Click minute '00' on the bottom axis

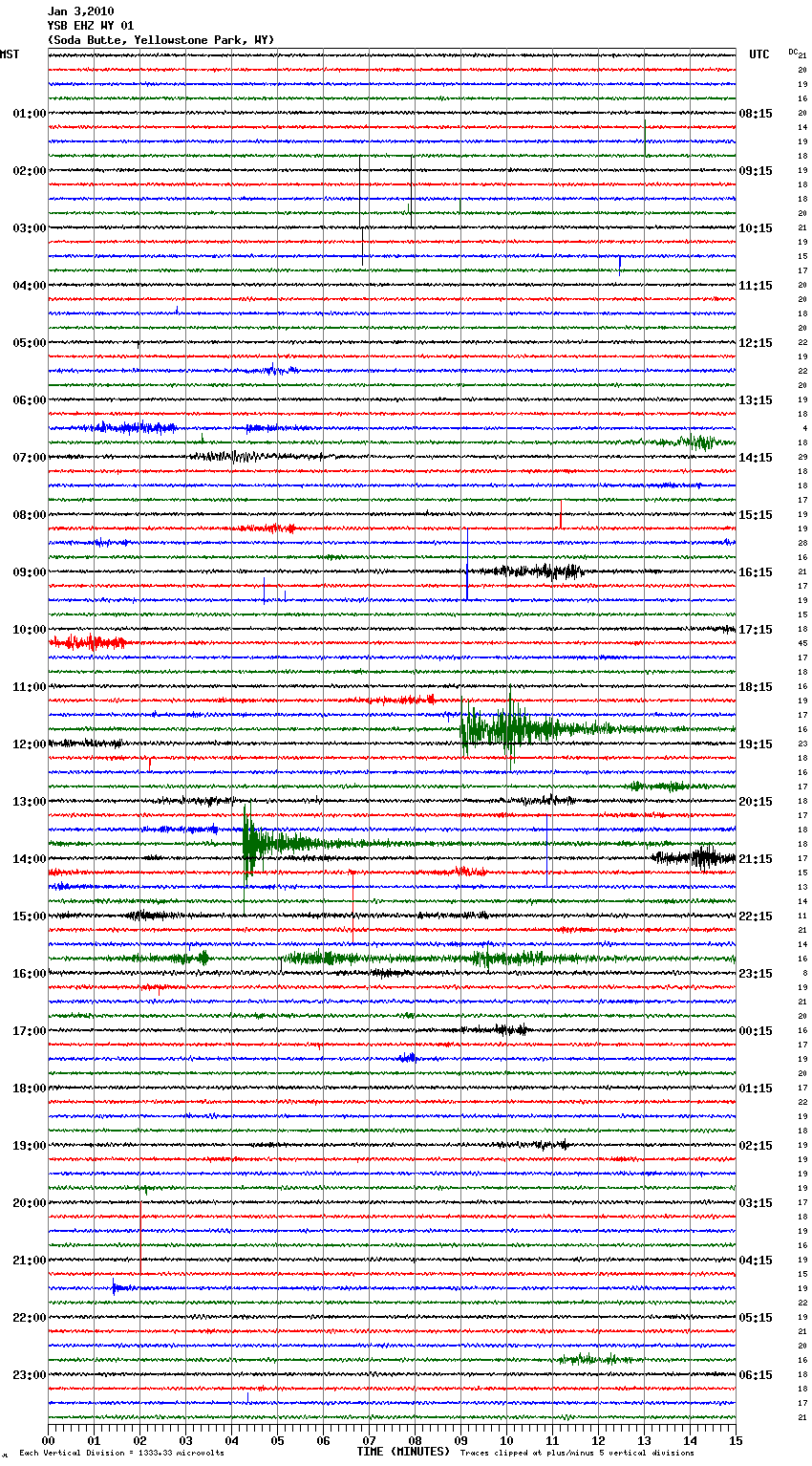pos(48,1440)
